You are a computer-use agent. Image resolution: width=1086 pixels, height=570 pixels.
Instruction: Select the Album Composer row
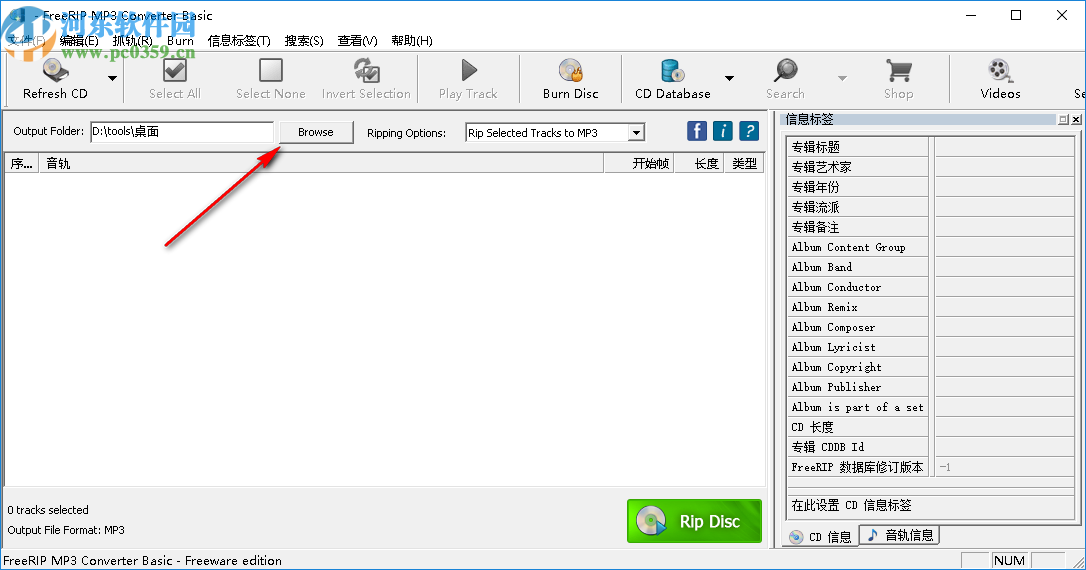931,328
